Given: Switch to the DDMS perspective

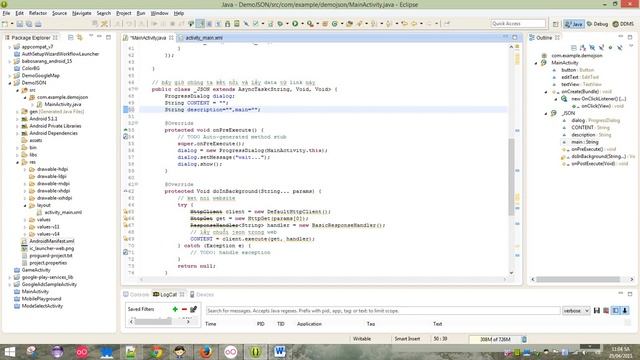Looking at the screenshot, I should click(623, 24).
